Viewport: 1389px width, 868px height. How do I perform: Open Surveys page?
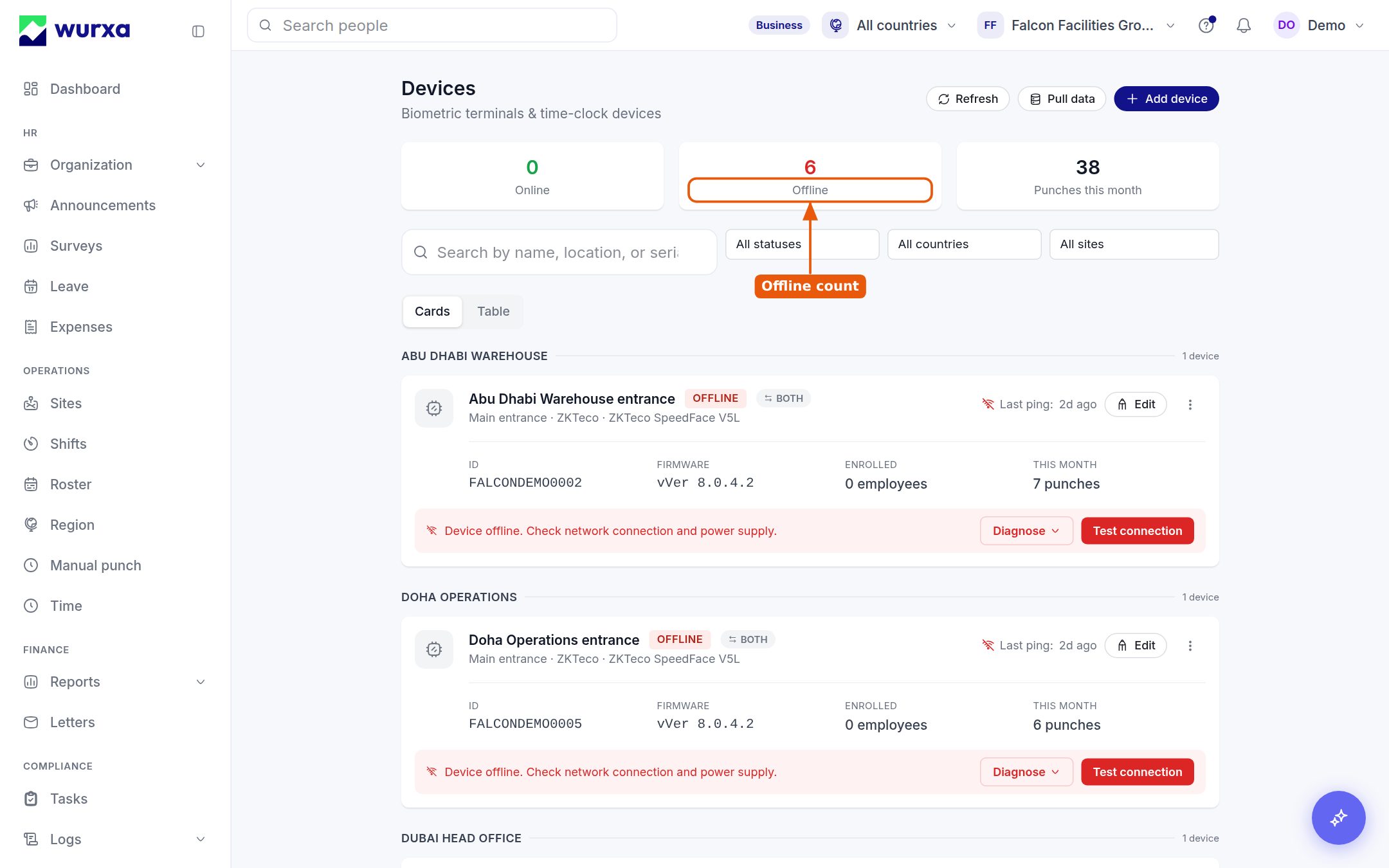click(115, 246)
